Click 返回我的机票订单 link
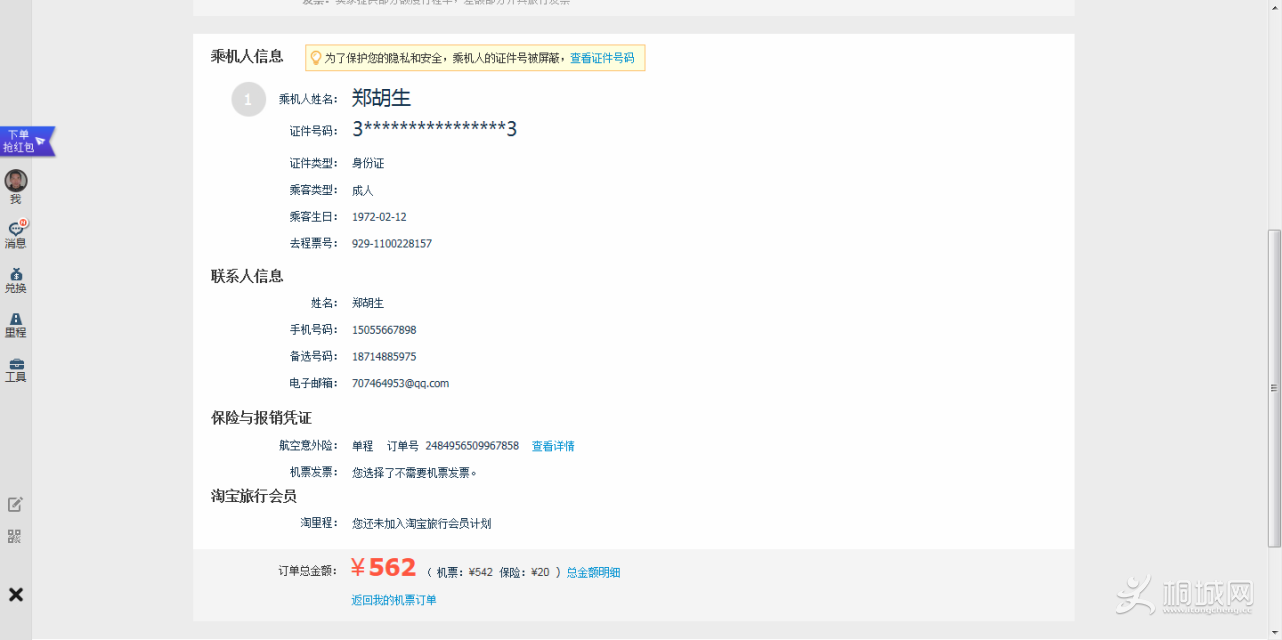Image resolution: width=1282 pixels, height=640 pixels. click(394, 600)
